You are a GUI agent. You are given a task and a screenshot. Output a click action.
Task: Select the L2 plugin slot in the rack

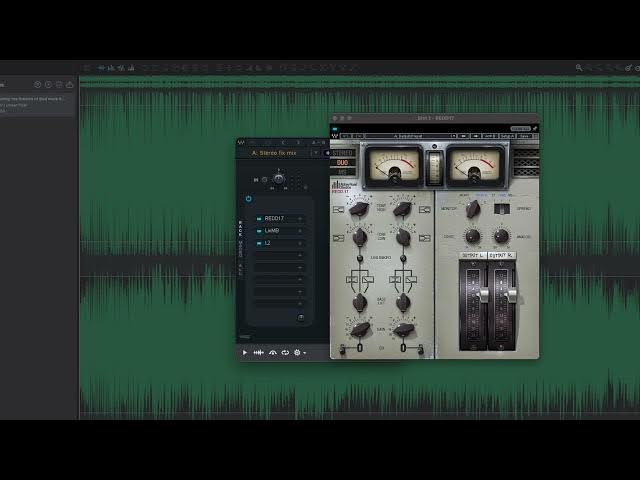tap(280, 243)
